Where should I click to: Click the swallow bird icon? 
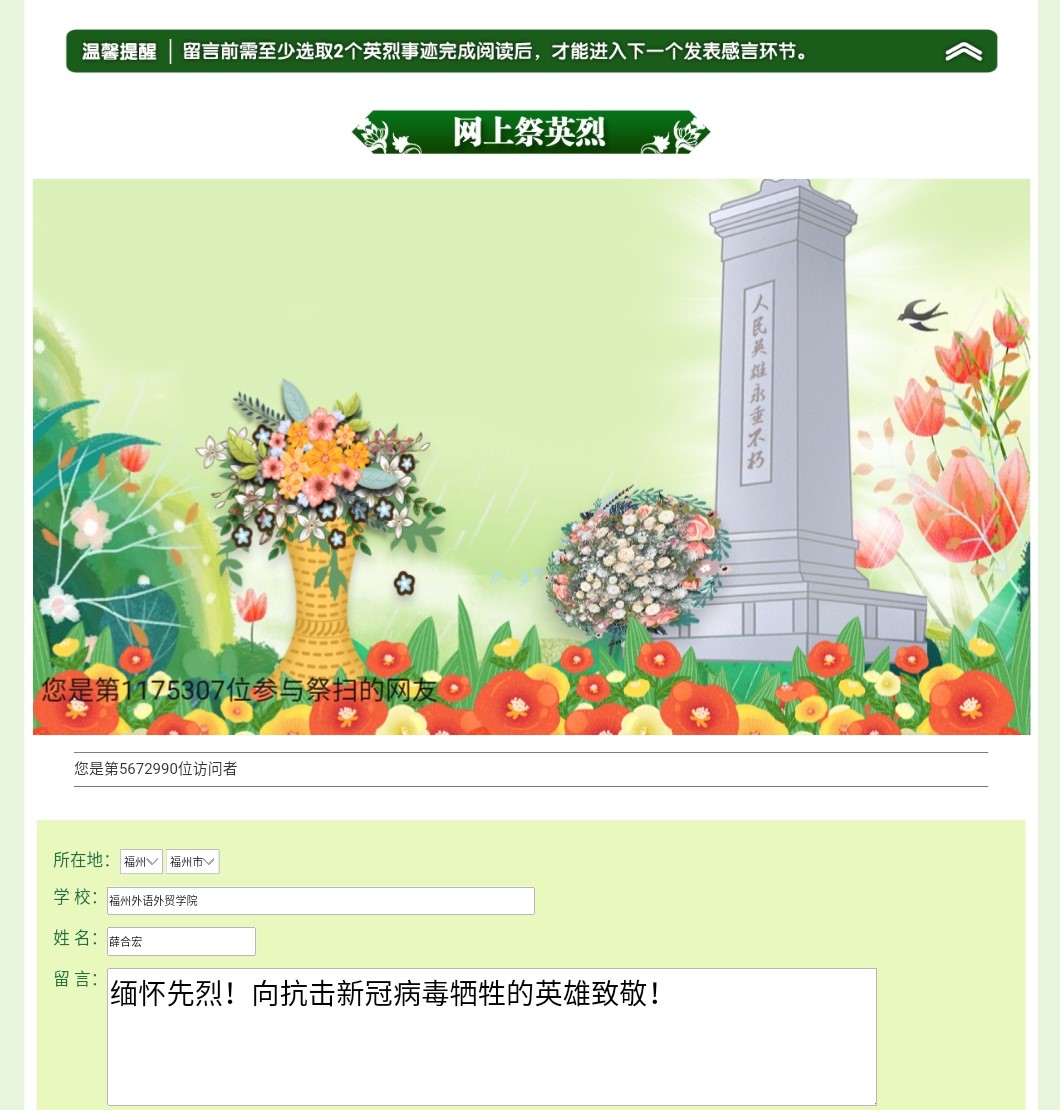pos(922,316)
